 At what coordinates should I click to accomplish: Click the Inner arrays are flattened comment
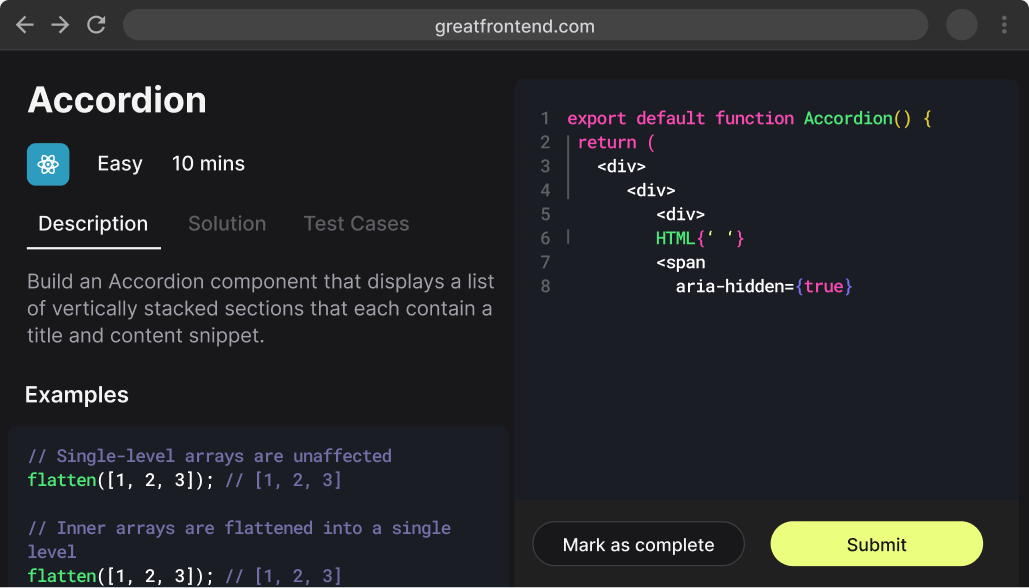(x=240, y=539)
